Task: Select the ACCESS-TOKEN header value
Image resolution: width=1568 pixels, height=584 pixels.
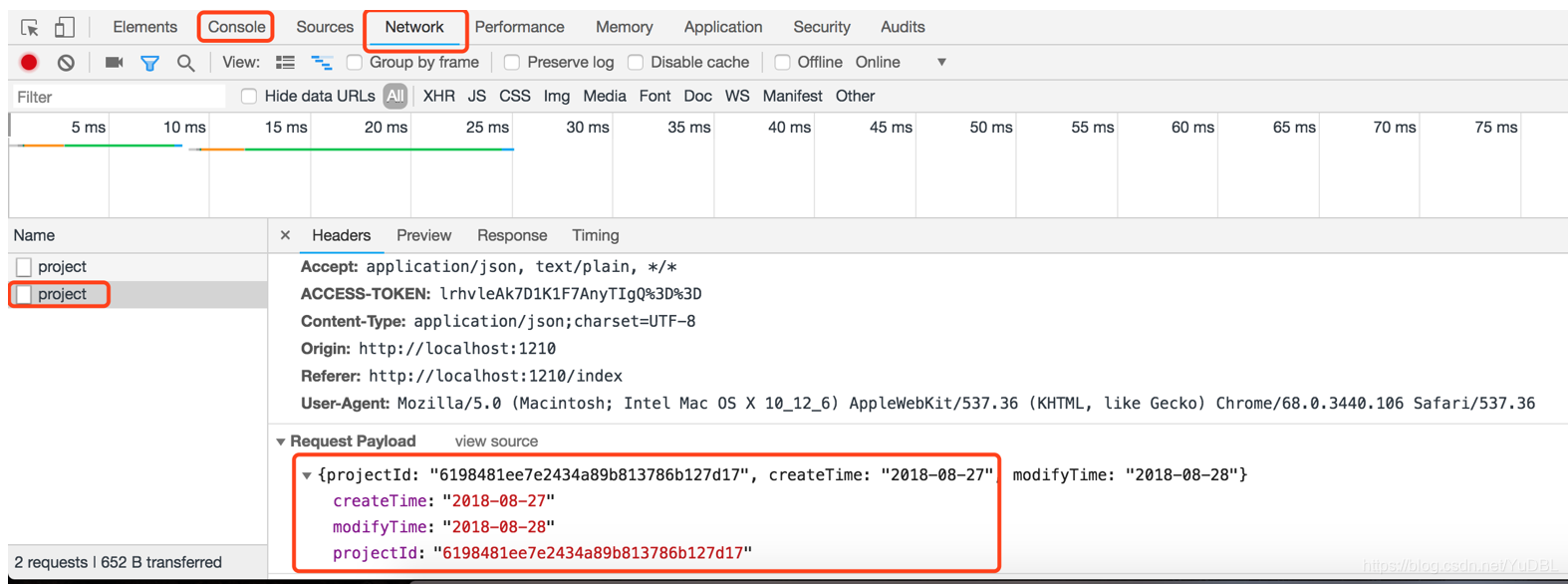Action: click(571, 294)
